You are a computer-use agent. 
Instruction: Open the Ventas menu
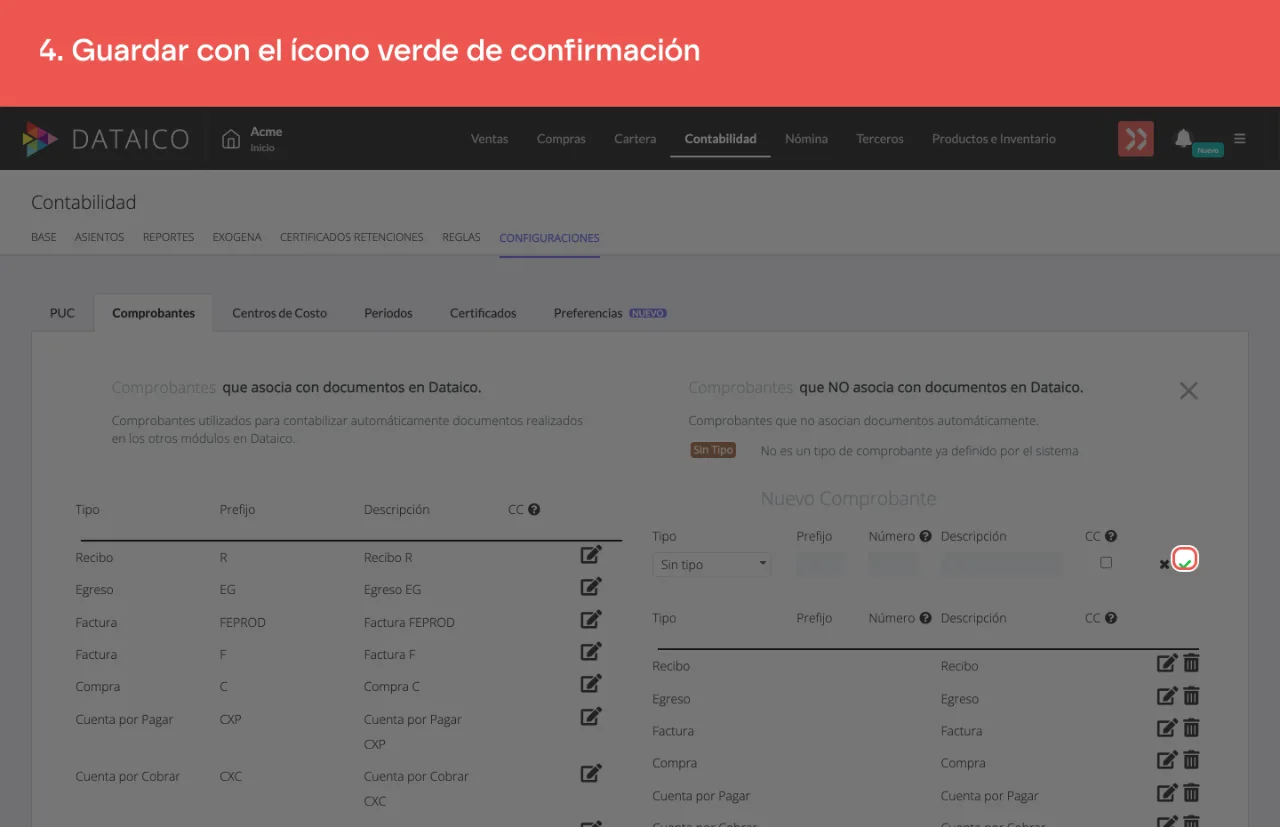click(x=490, y=139)
